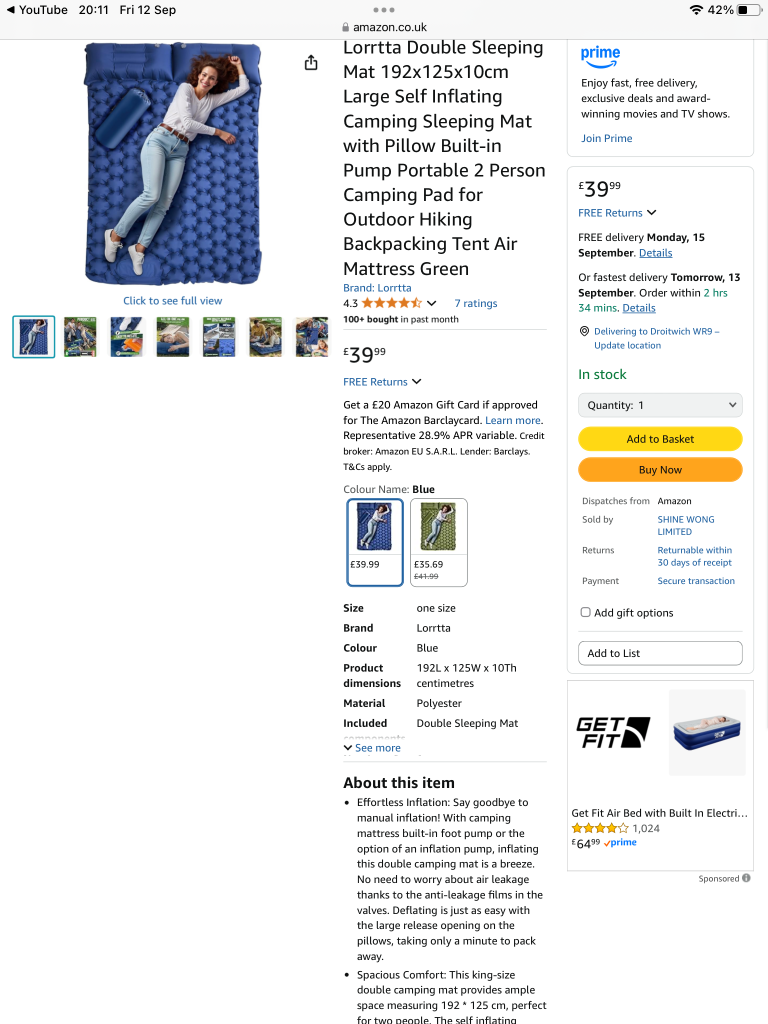Open the three-dot multitasking menu
The width and height of the screenshot is (768, 1024).
coord(383,10)
